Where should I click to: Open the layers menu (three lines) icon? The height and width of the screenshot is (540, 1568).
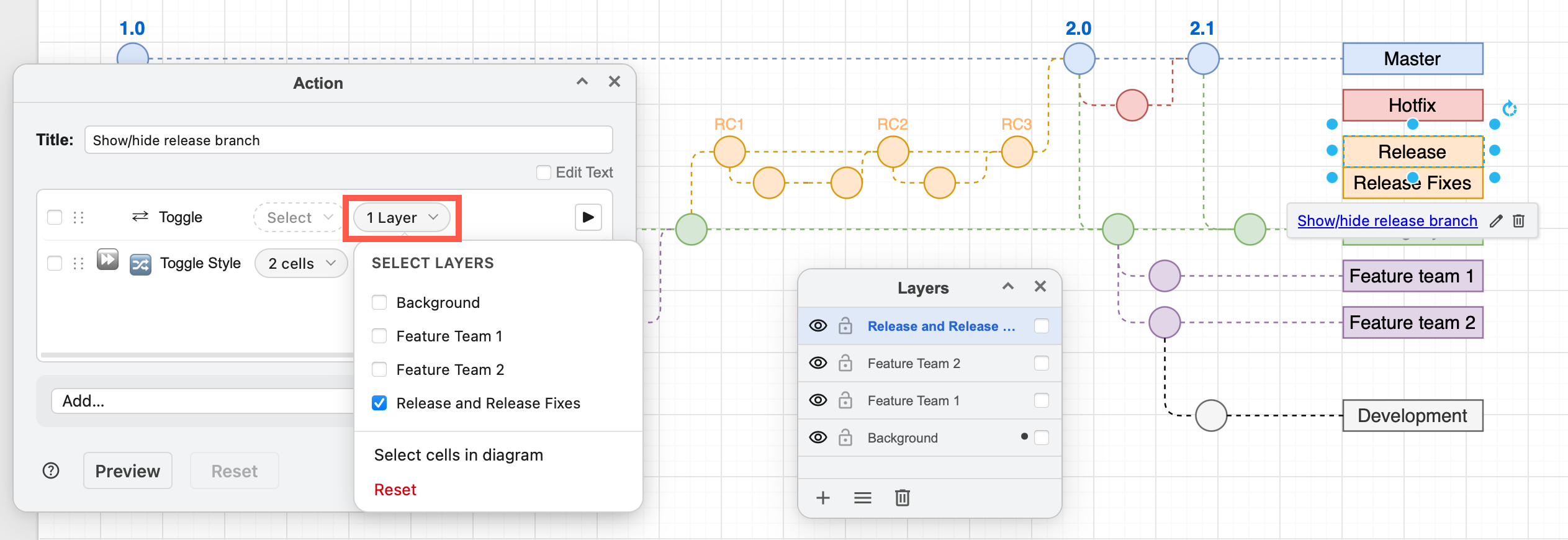[863, 498]
